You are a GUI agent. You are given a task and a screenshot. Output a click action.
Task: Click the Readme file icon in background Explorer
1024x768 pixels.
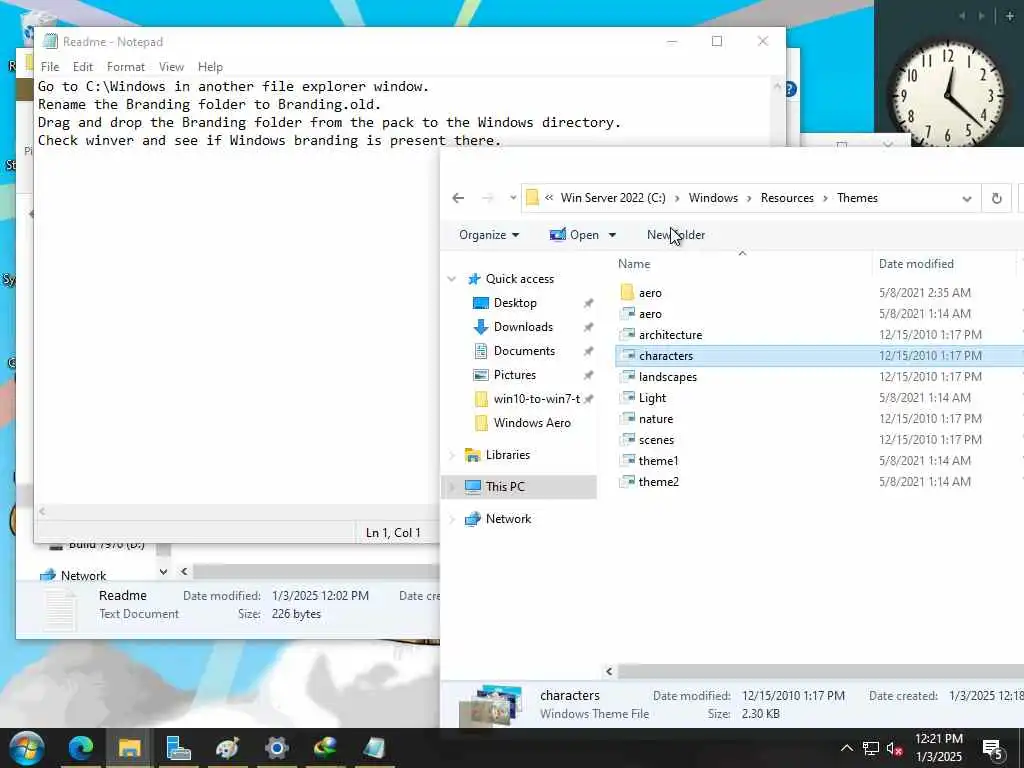[x=60, y=607]
